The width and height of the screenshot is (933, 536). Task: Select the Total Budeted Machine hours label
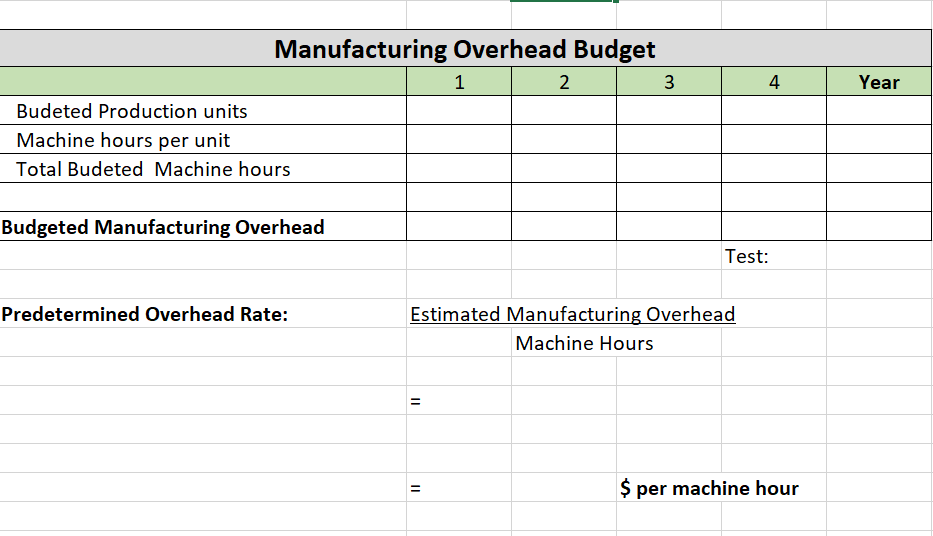pos(153,170)
